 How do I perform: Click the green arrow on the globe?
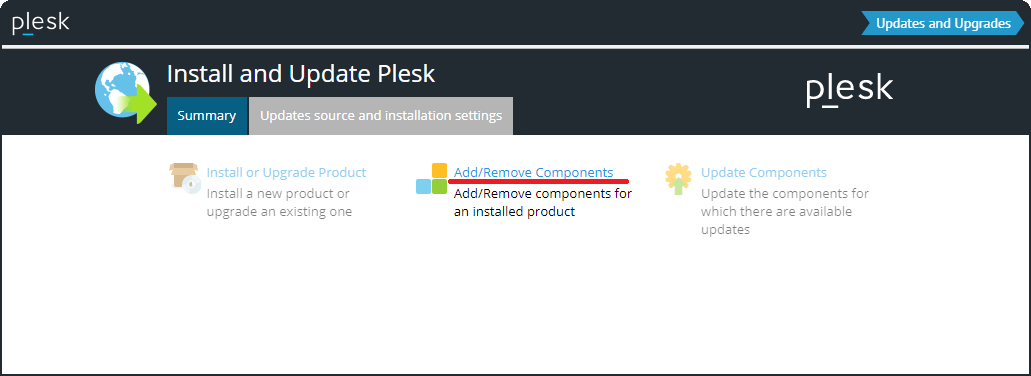click(141, 103)
